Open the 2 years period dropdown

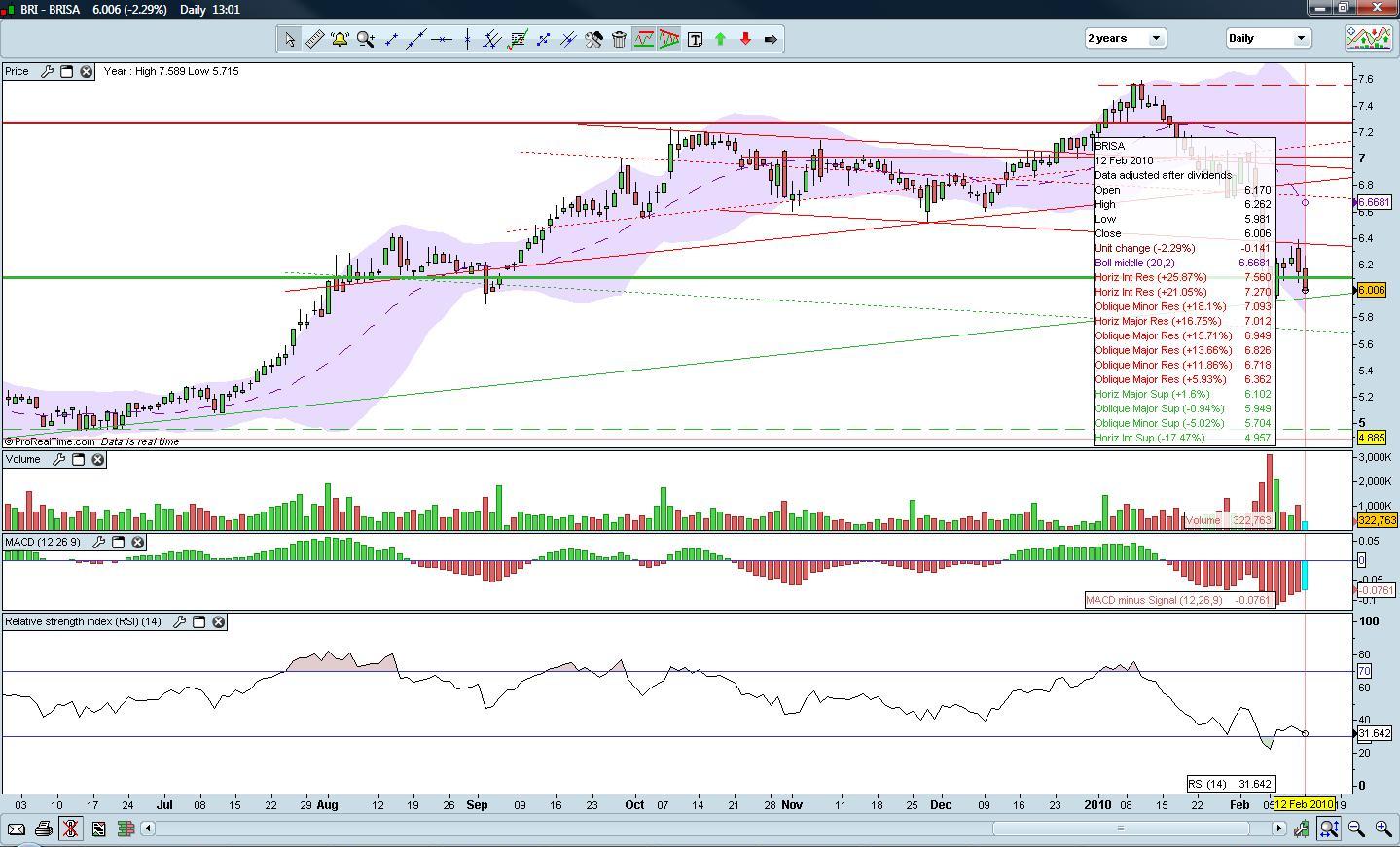pos(1125,38)
